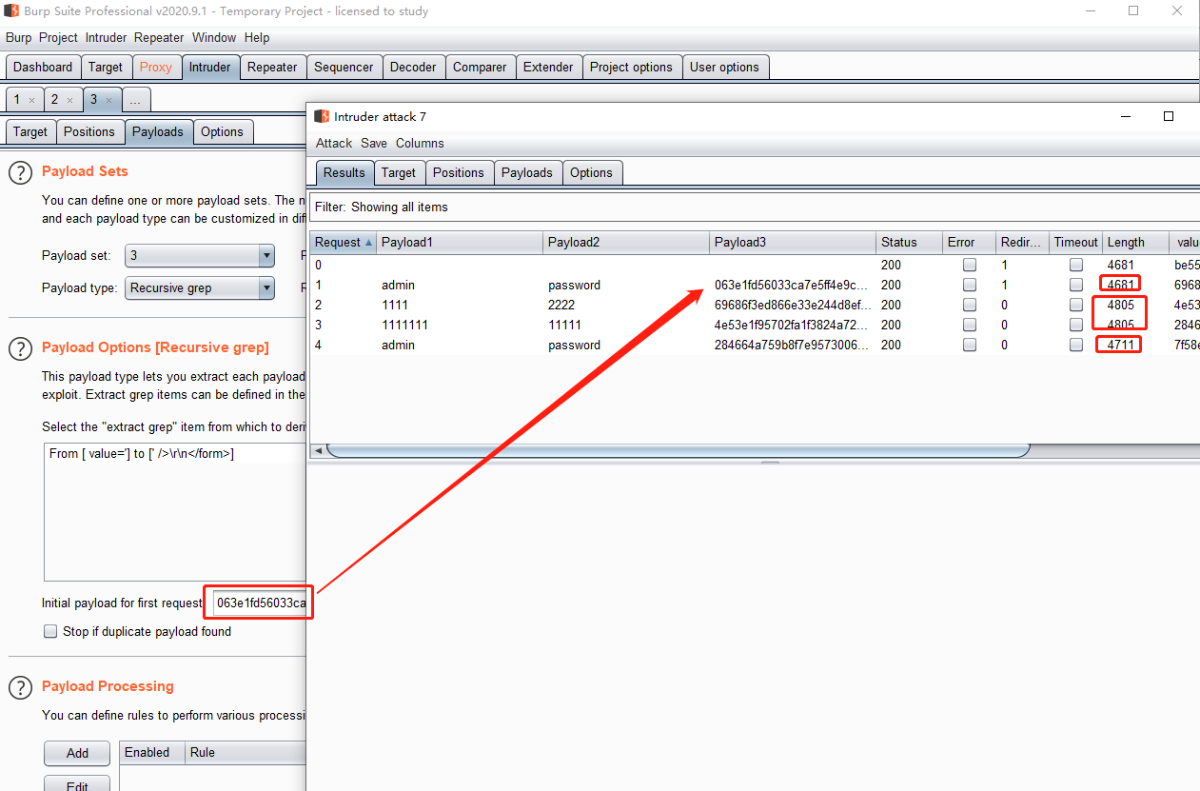
Task: Click Intruder attack 7 window logo icon
Action: pyautogui.click(x=321, y=116)
